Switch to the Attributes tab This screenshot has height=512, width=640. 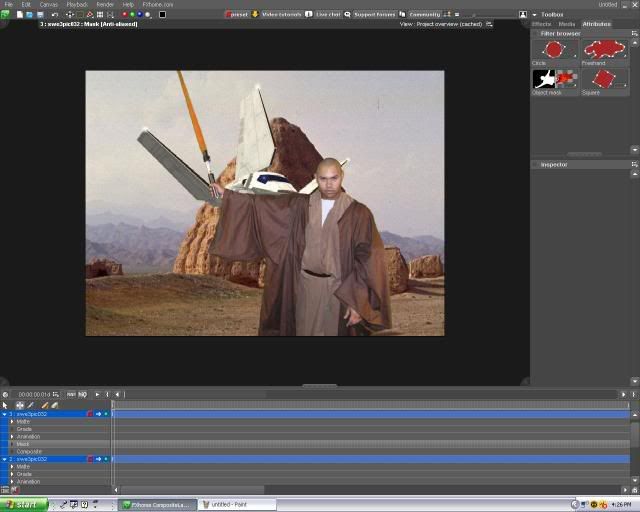596,24
